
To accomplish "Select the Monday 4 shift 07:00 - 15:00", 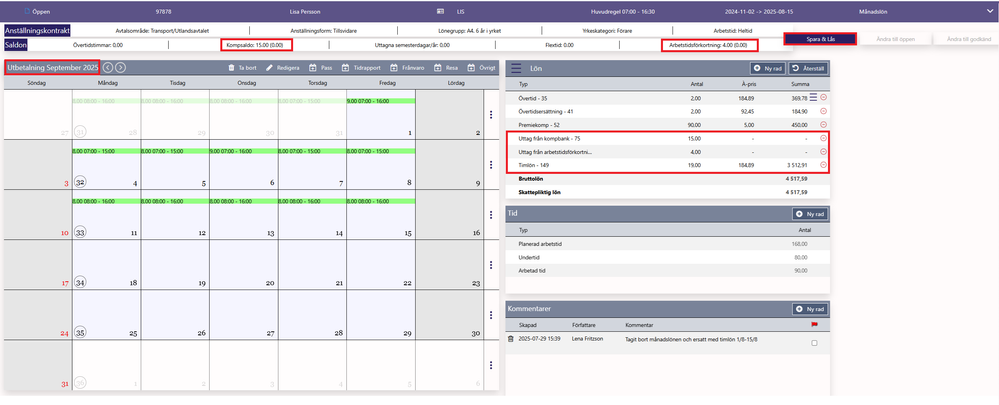I will (x=107, y=151).
